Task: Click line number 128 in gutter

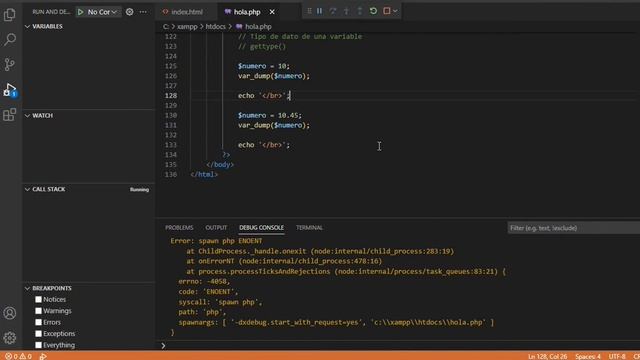Action: tap(171, 96)
